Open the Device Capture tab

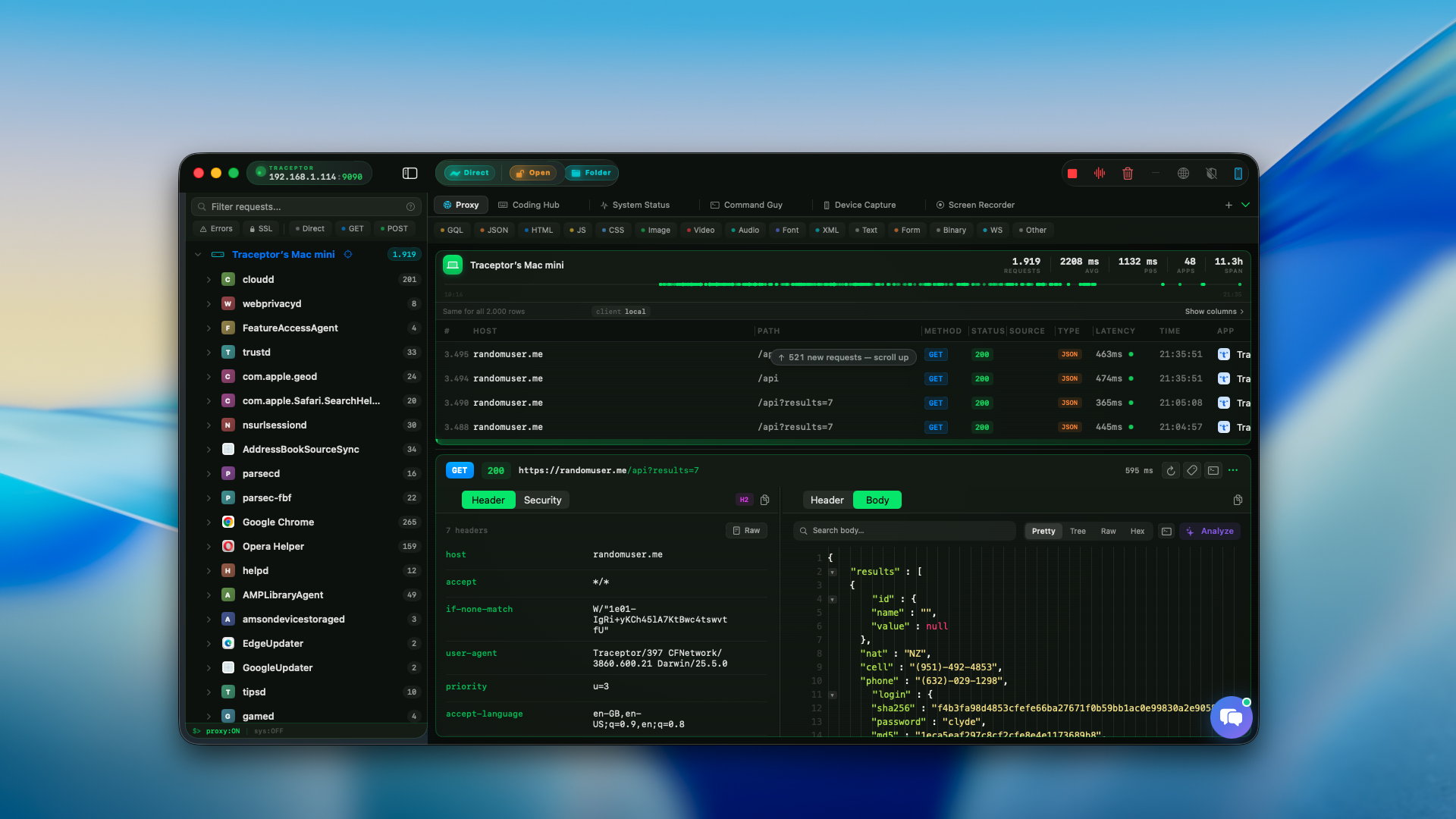[859, 205]
